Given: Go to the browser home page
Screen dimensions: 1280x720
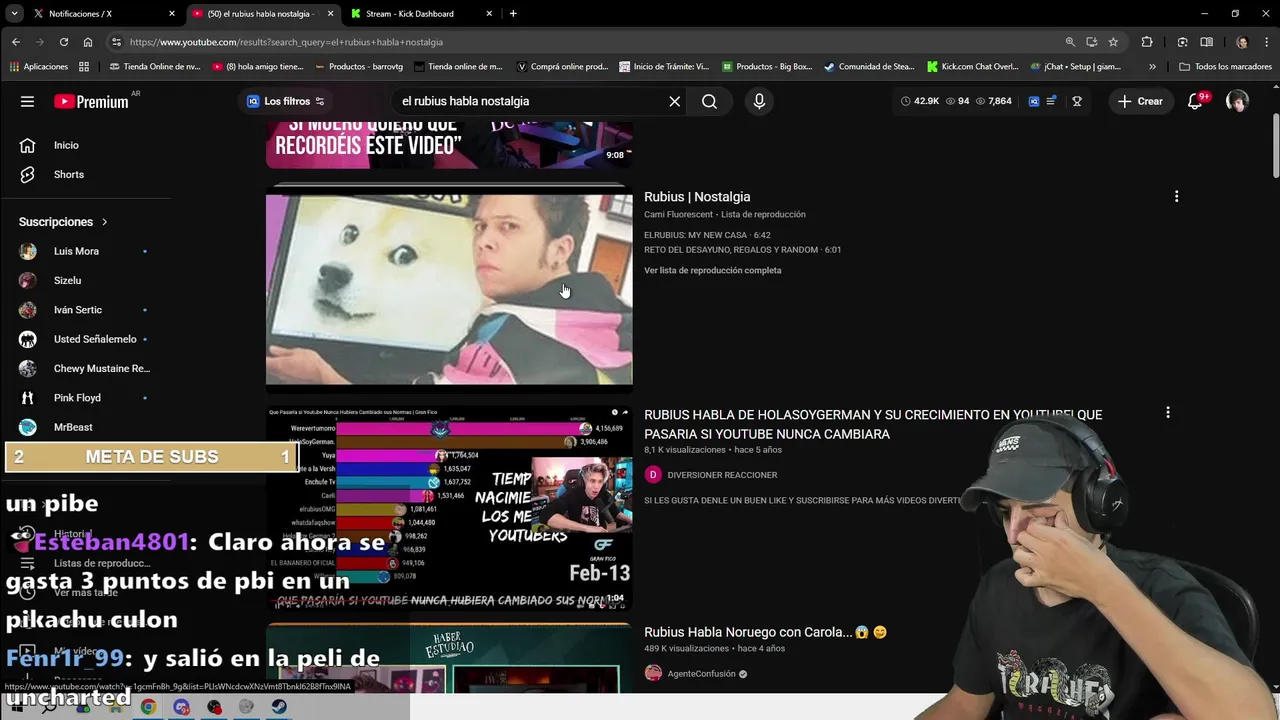Looking at the screenshot, I should 88,42.
